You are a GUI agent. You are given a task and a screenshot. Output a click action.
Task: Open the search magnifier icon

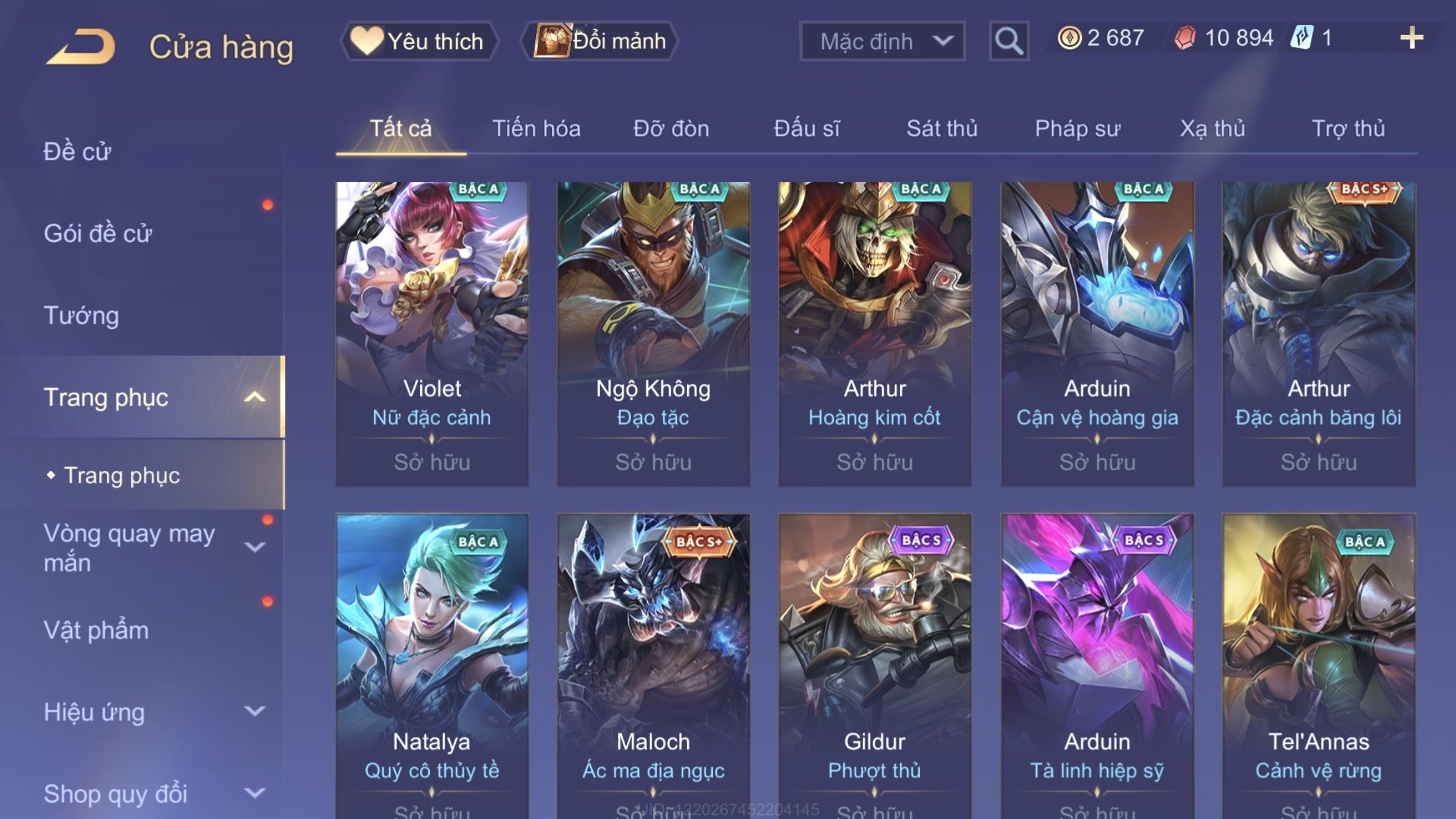click(1008, 41)
